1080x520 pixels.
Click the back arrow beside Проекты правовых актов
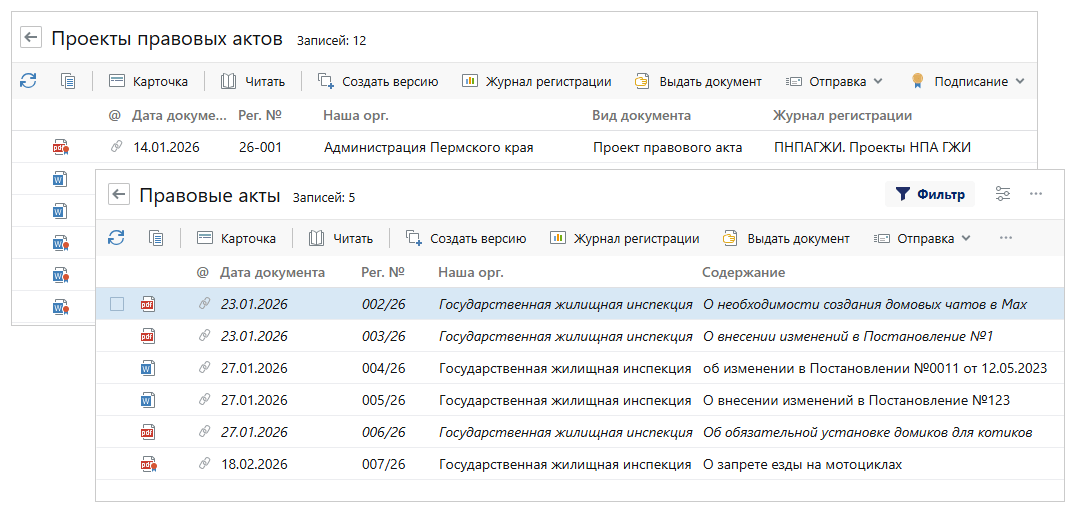(31, 38)
